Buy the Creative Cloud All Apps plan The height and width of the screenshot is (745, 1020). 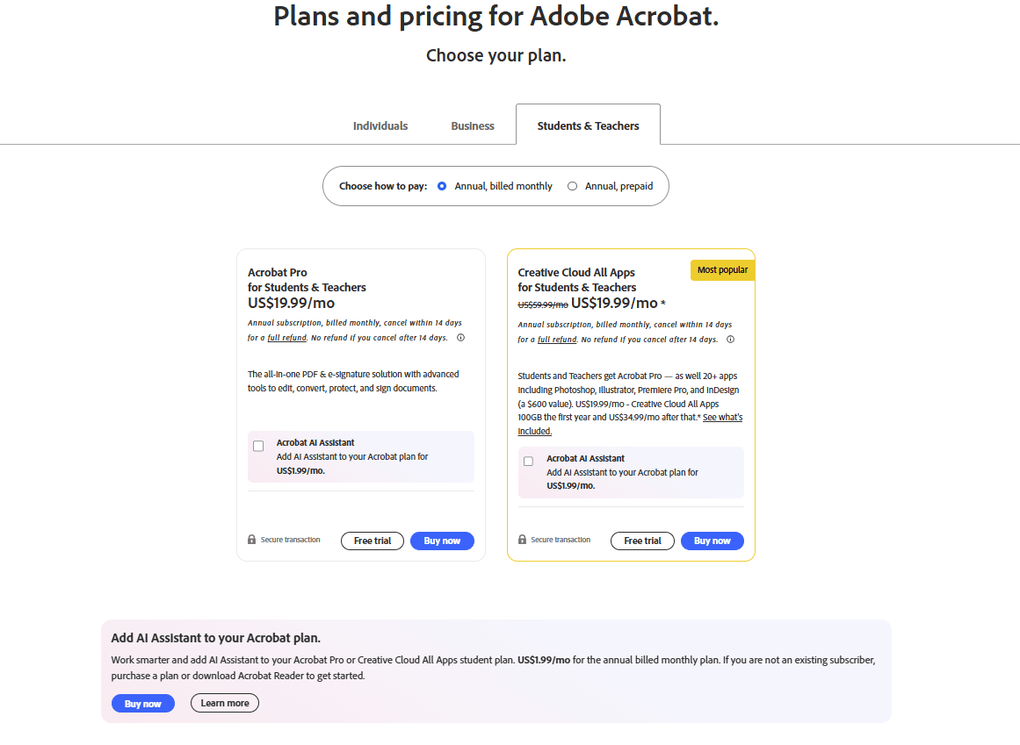[712, 540]
